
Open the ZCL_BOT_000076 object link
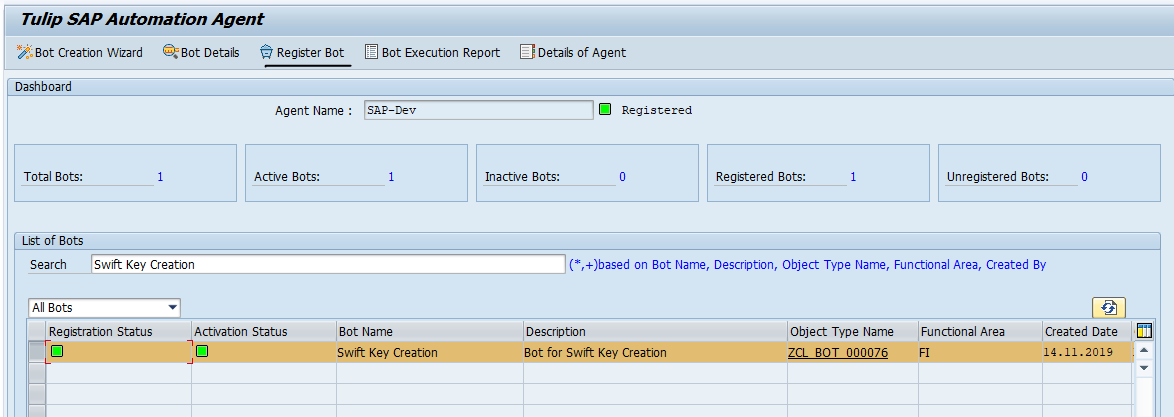click(838, 353)
